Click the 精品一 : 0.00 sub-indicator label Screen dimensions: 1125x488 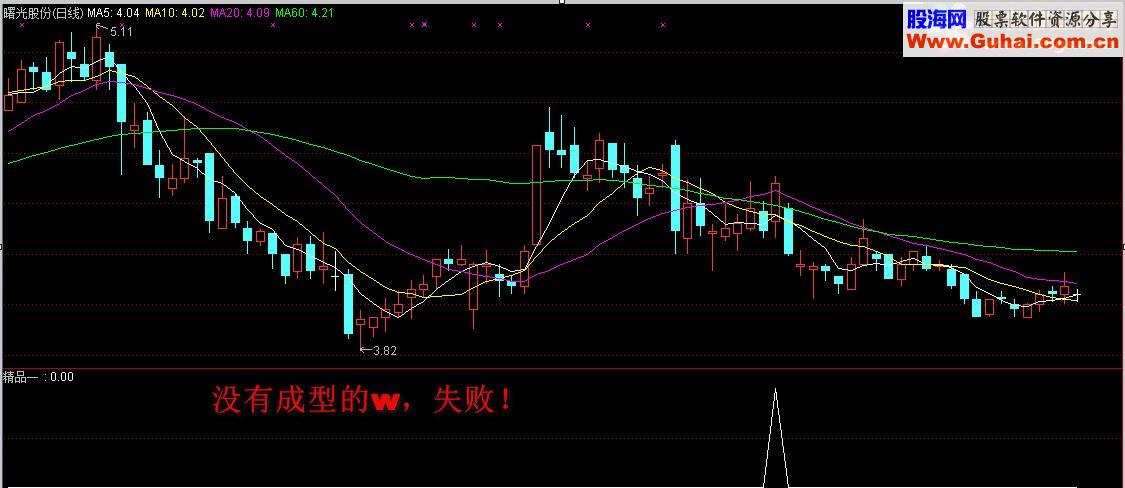pos(39,377)
